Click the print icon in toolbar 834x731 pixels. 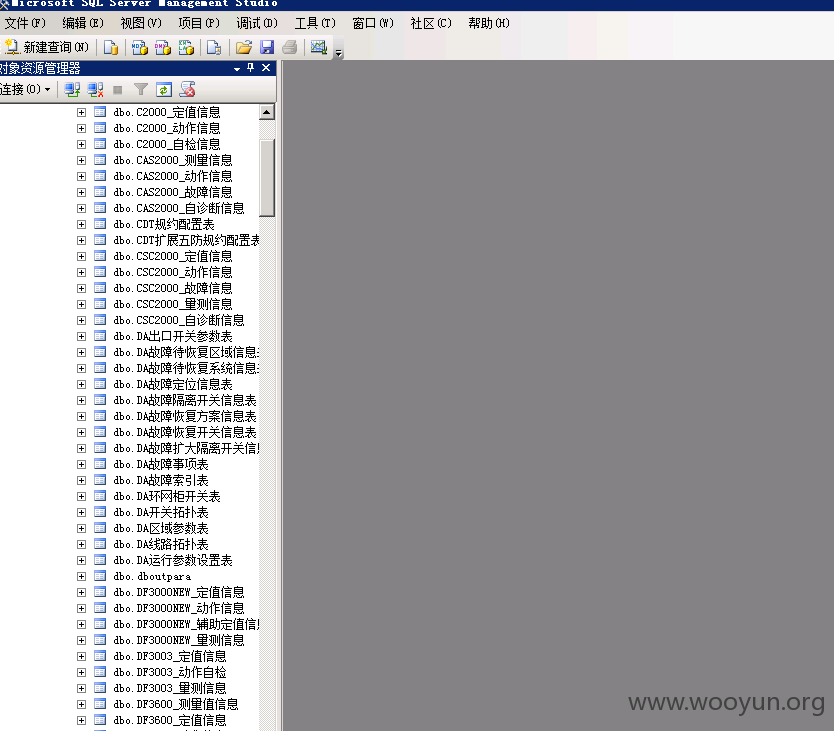(x=289, y=47)
